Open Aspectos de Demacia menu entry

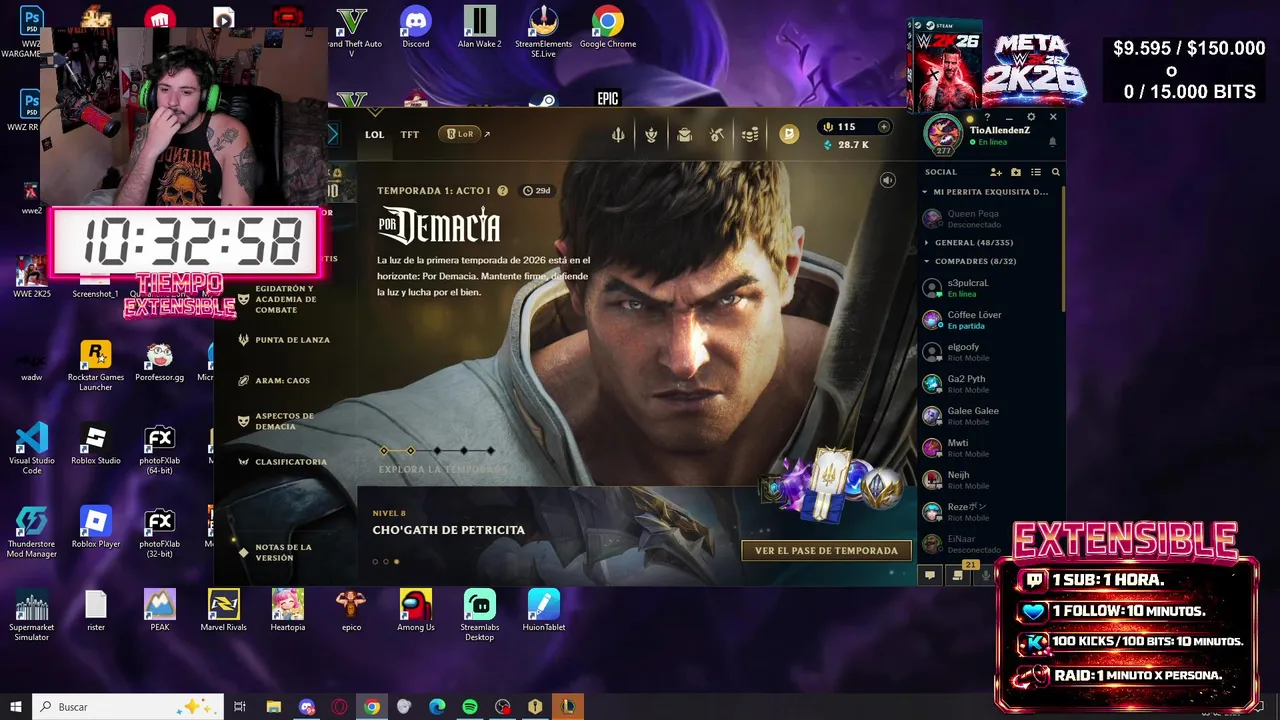click(276, 421)
